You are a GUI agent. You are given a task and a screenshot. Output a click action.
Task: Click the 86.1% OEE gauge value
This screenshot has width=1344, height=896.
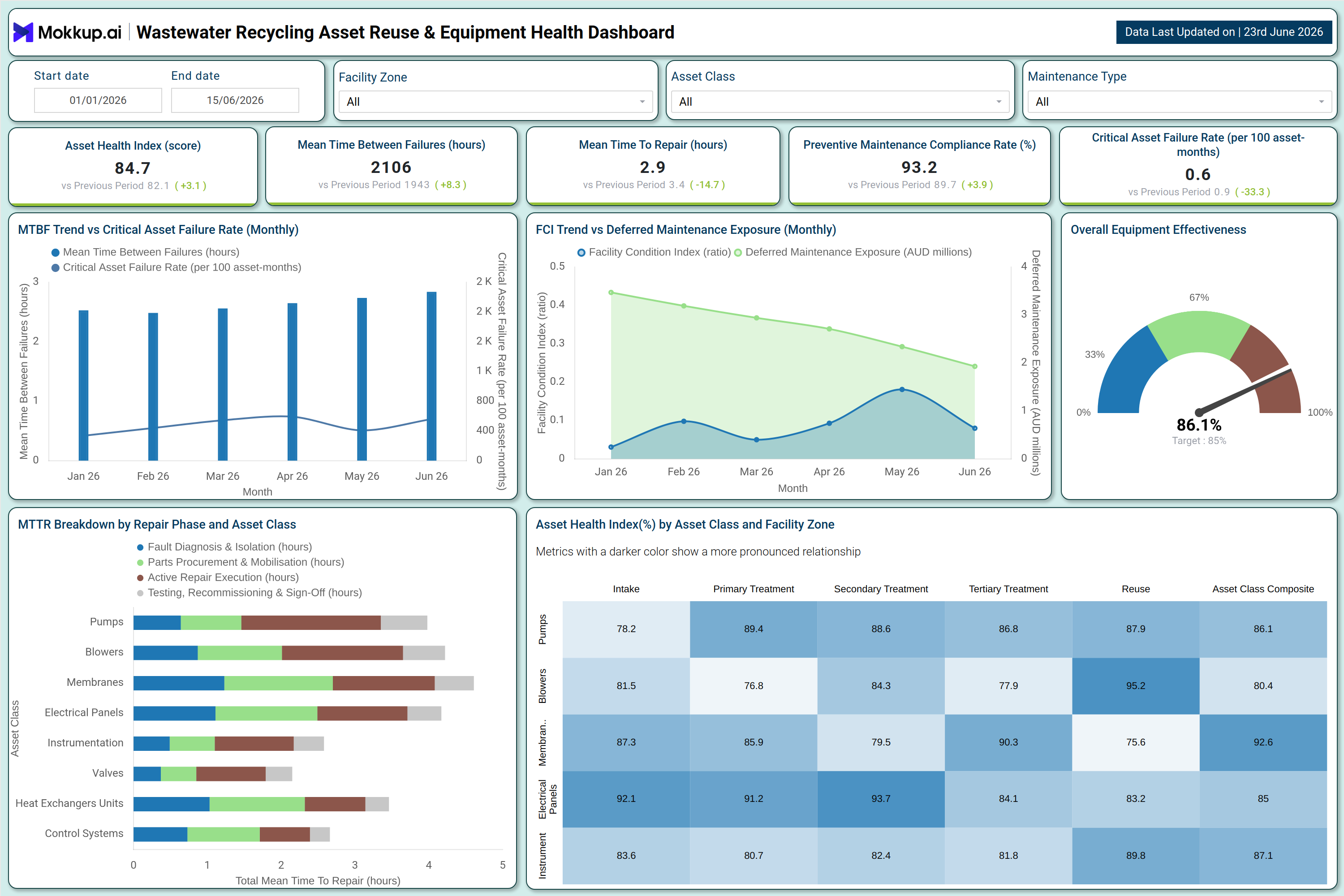coord(1199,425)
